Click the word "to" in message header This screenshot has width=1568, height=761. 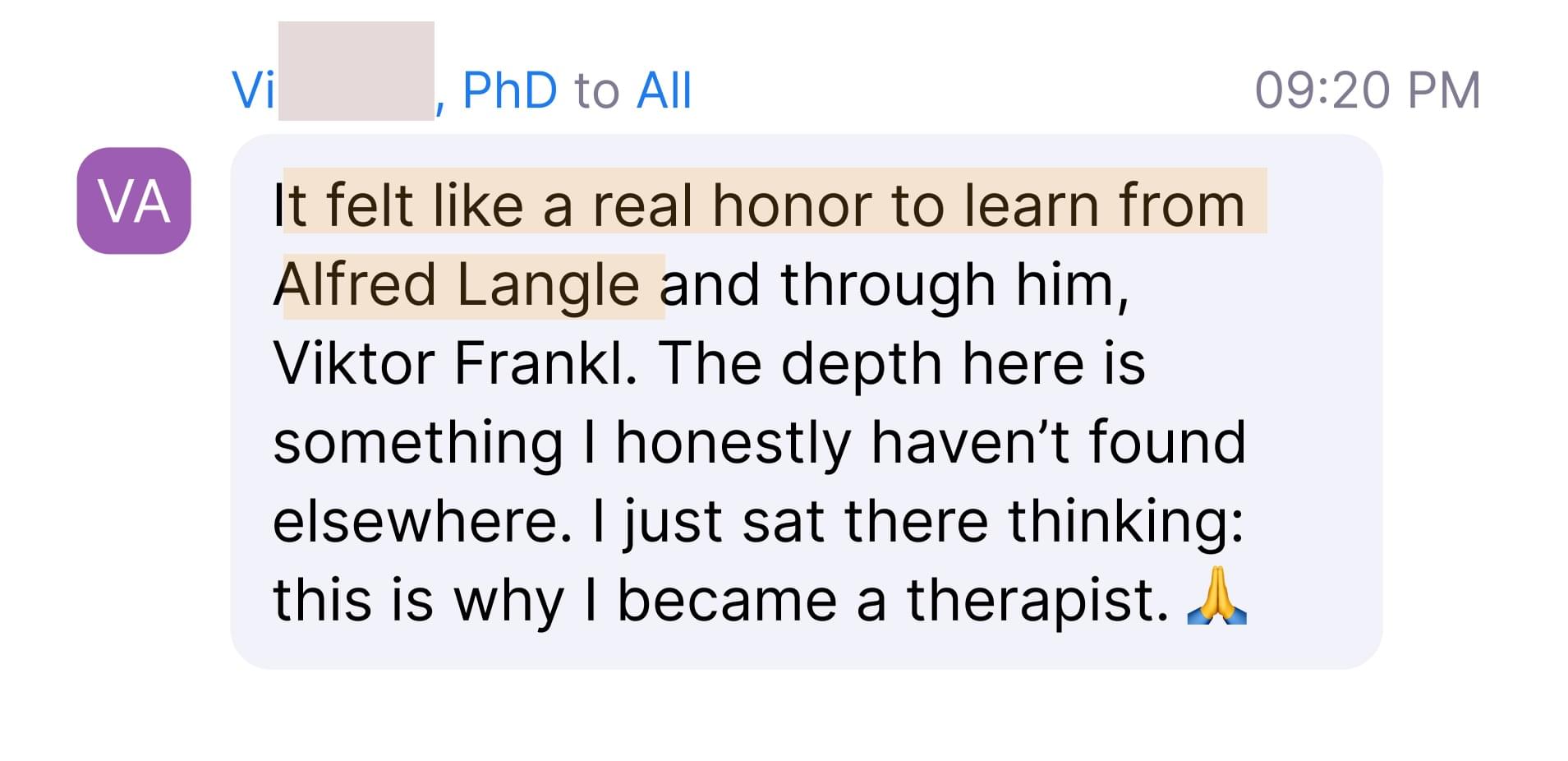point(596,90)
